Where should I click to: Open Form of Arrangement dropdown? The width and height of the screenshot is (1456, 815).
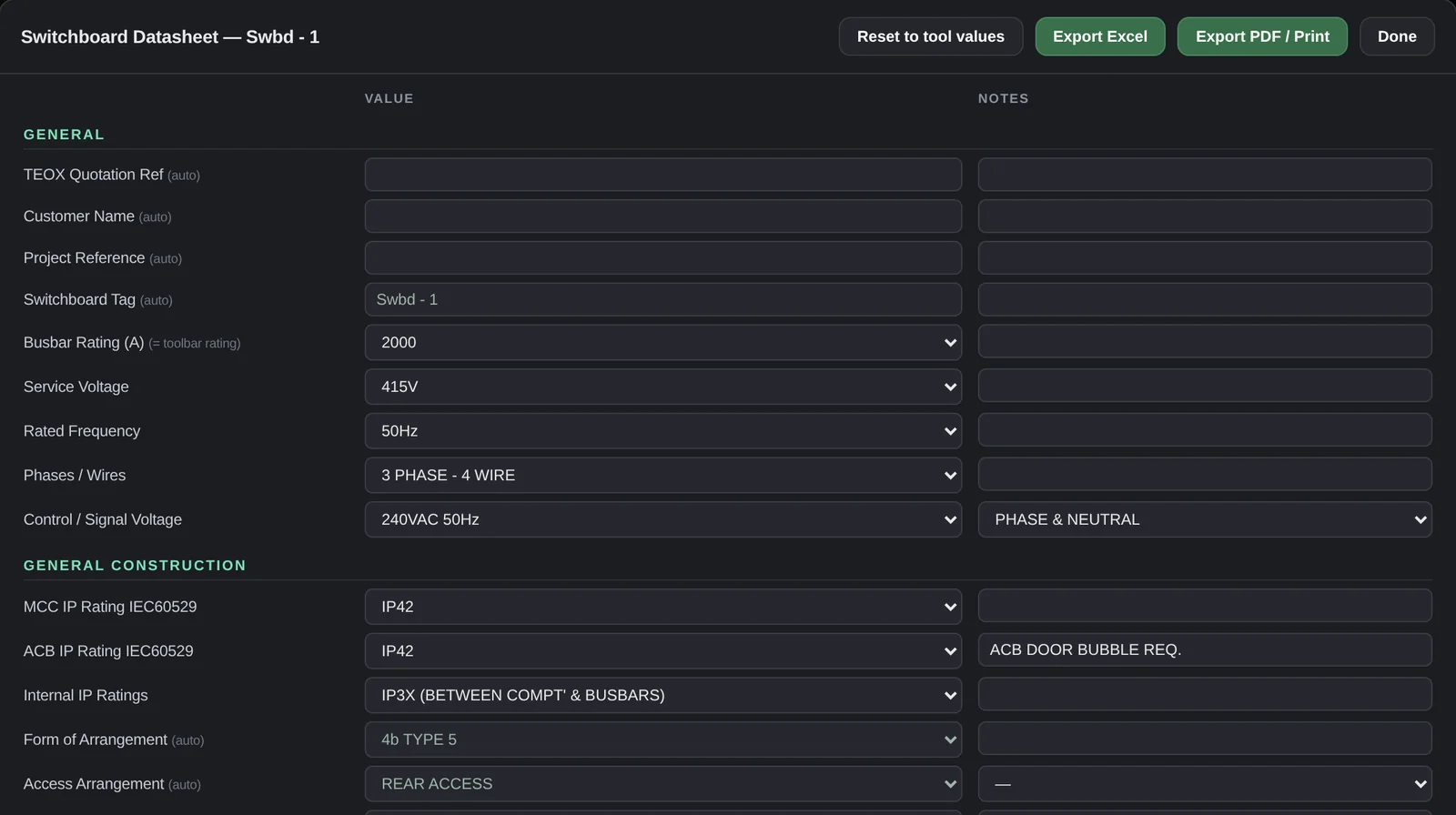pos(662,740)
